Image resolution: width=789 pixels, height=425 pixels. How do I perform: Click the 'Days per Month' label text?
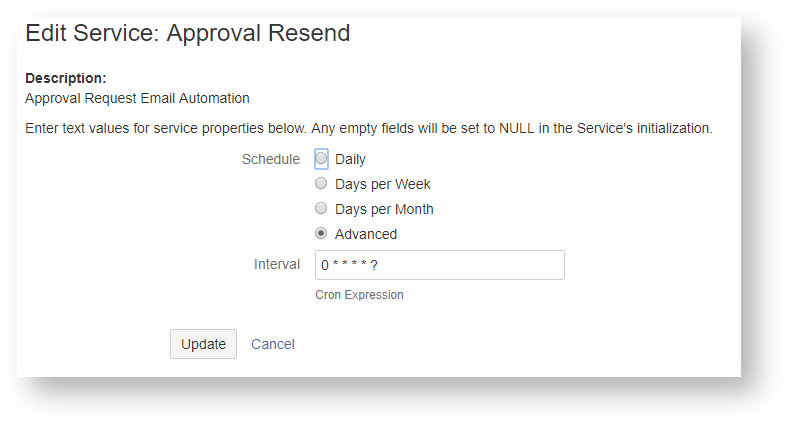click(384, 209)
